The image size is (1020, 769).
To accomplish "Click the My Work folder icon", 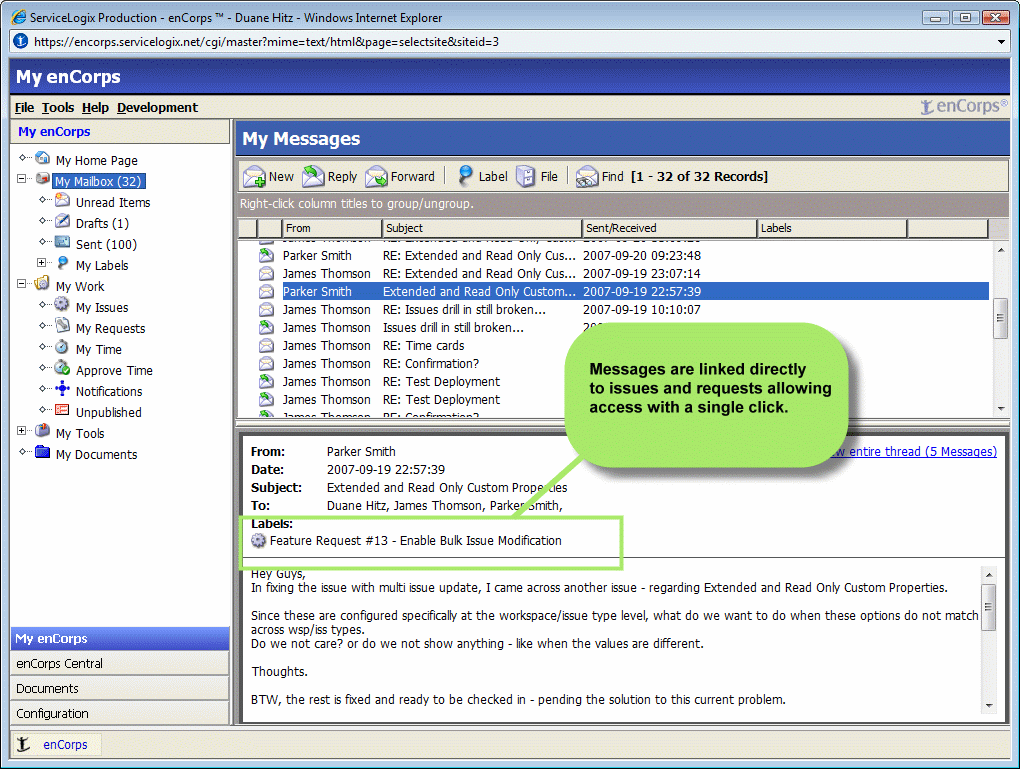I will coord(42,284).
